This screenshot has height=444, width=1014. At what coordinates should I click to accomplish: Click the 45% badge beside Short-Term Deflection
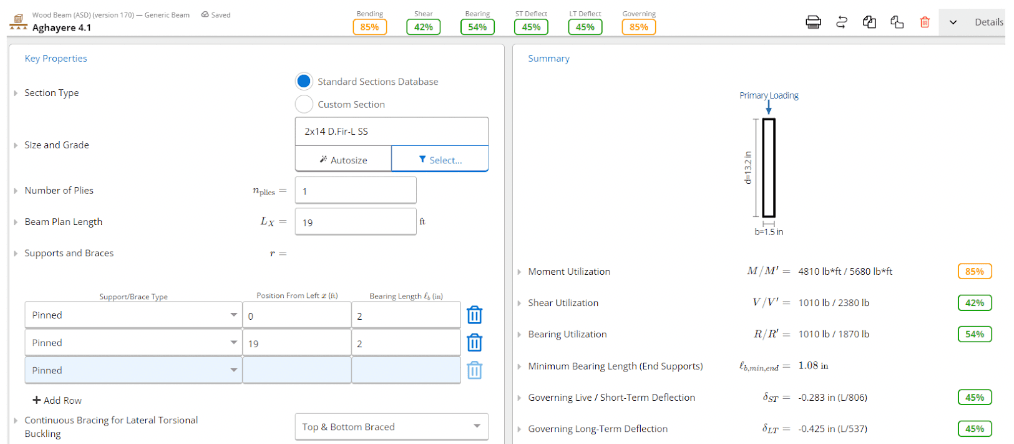[975, 397]
